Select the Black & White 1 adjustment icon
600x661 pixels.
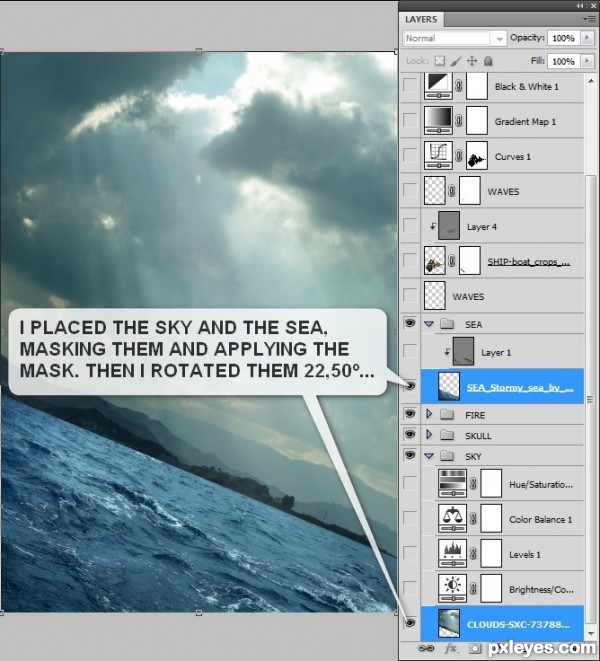click(438, 86)
